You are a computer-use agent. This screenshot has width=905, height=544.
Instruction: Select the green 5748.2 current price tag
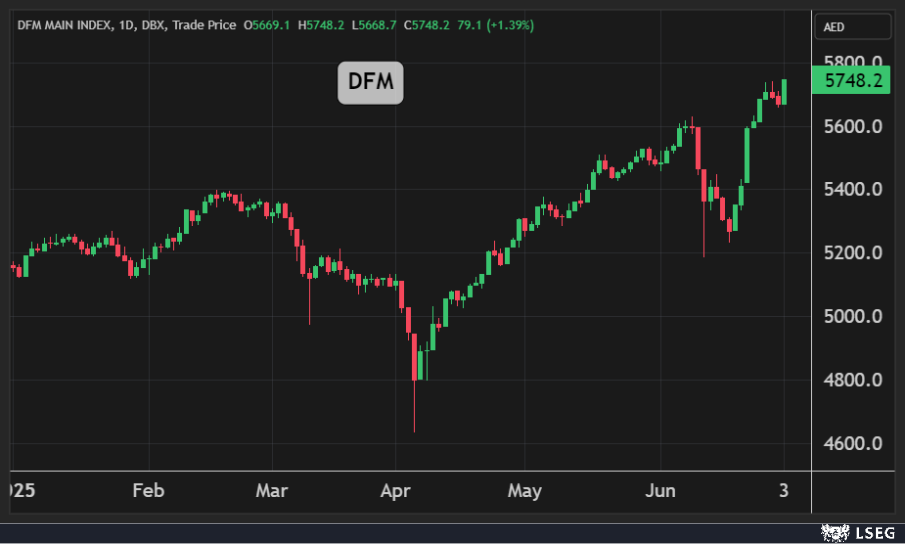851,81
